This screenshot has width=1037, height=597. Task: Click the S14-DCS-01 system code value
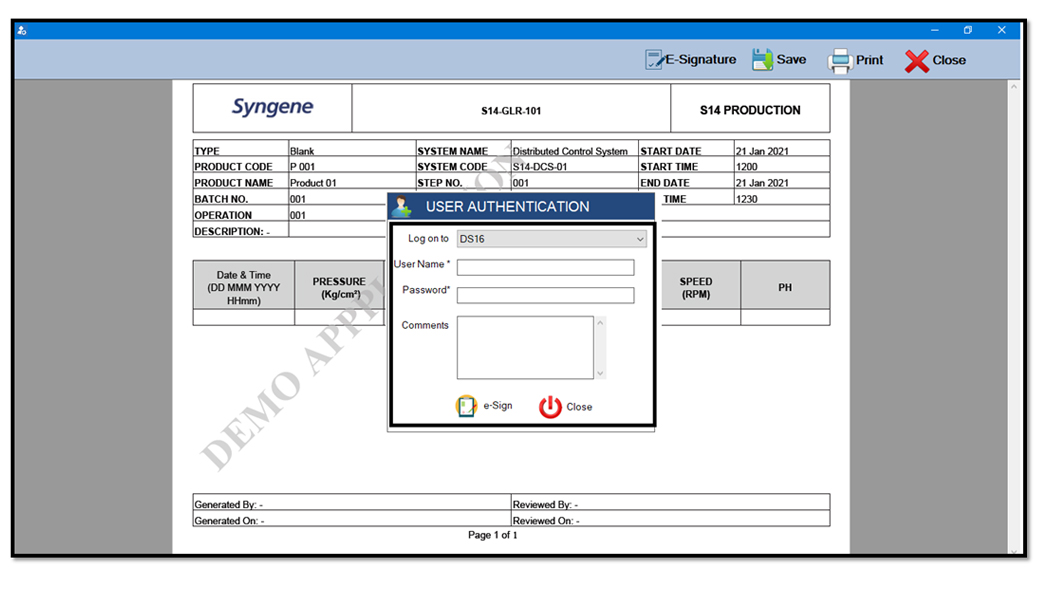point(540,167)
